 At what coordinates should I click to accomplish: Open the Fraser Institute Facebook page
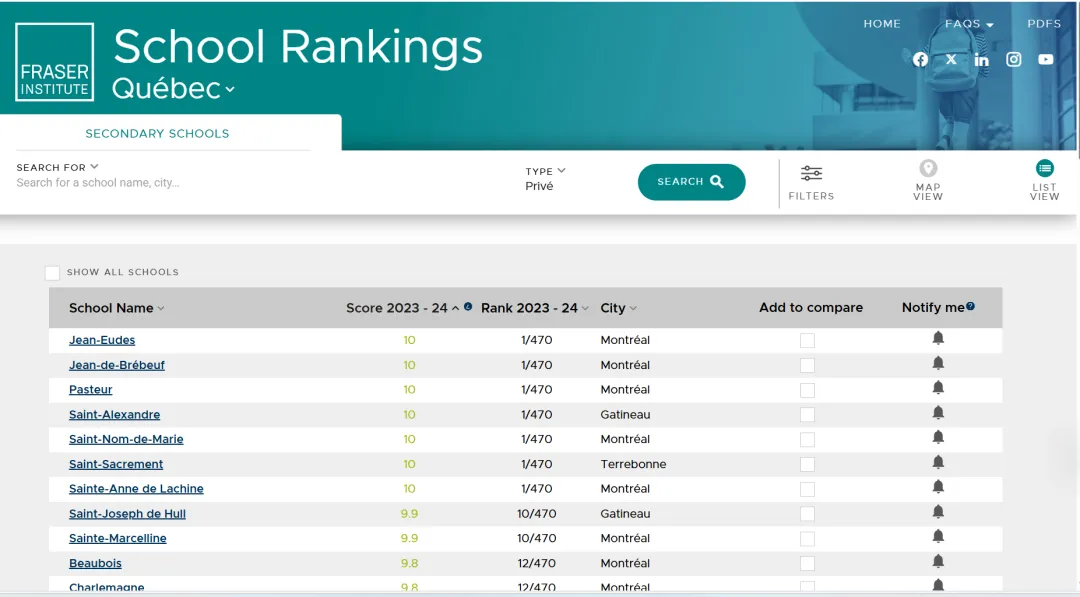click(x=920, y=60)
